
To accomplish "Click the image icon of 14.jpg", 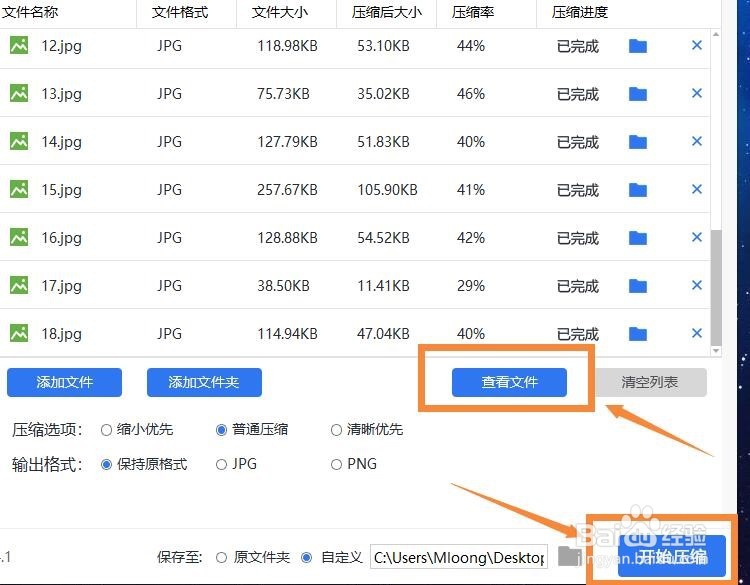I will click(19, 141).
